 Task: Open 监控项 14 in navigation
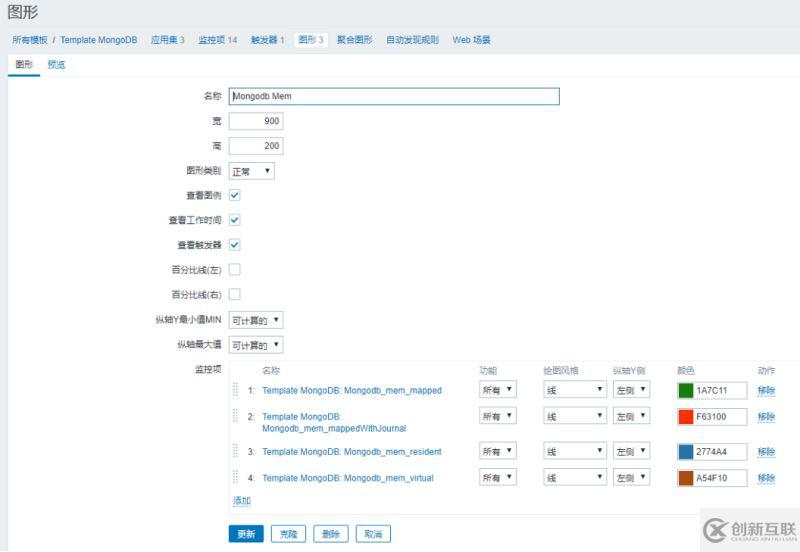point(217,39)
